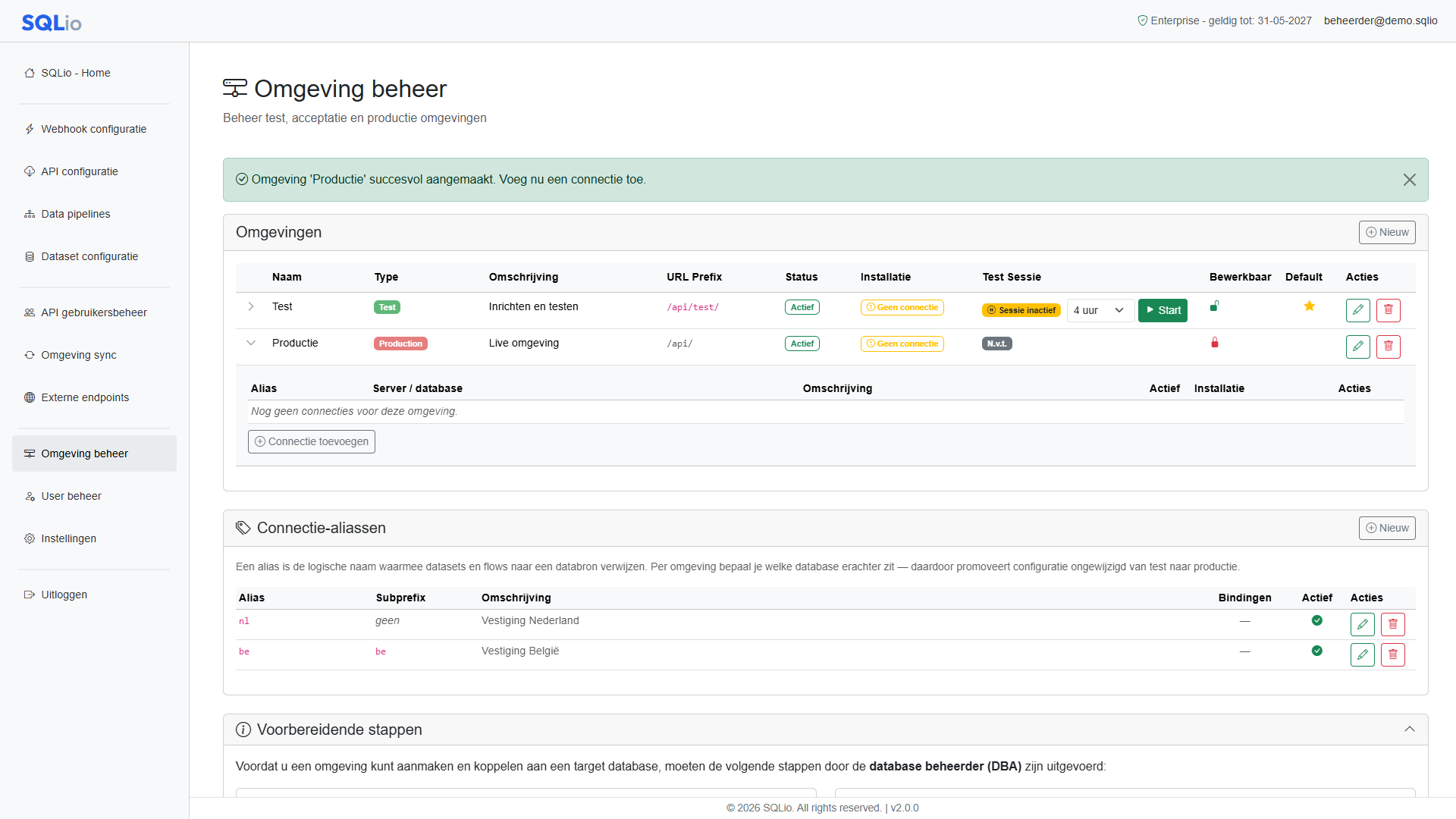Click the red locked padlock on Productie row
This screenshot has width=1456, height=819.
[1214, 343]
